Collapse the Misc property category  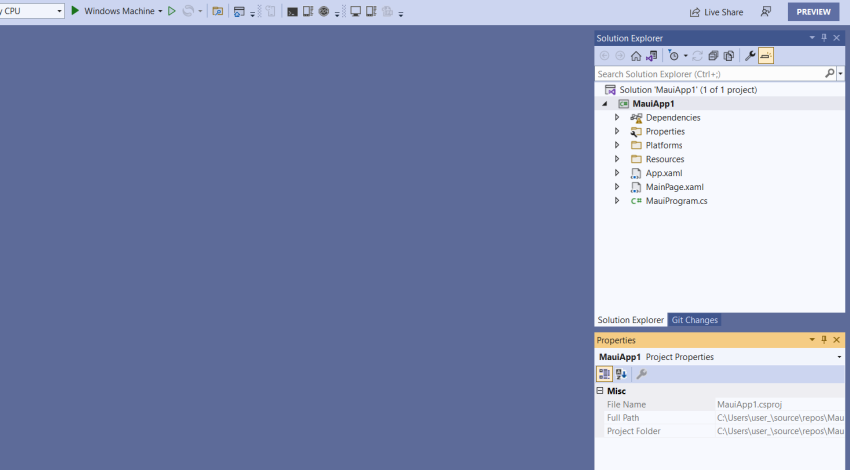click(600, 390)
